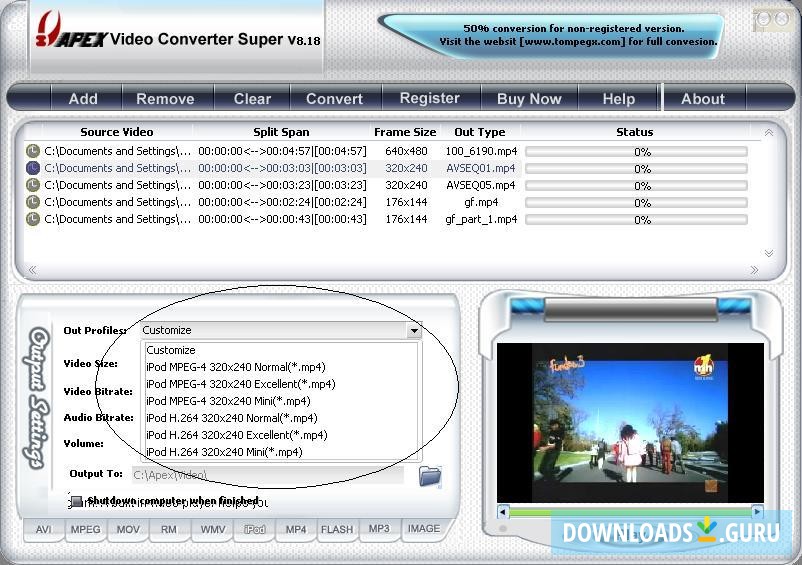Click Remove in the toolbar

165,98
